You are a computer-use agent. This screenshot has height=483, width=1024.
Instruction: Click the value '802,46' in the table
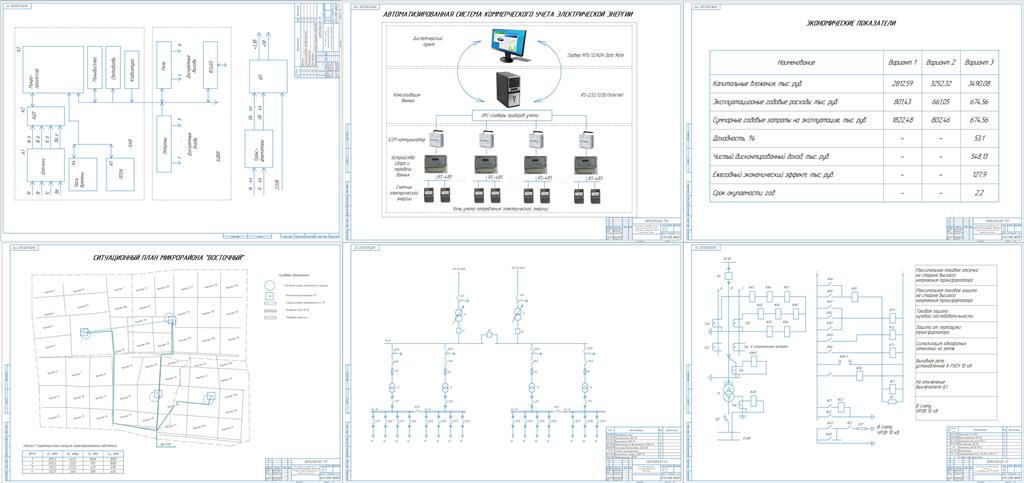[x=942, y=120]
